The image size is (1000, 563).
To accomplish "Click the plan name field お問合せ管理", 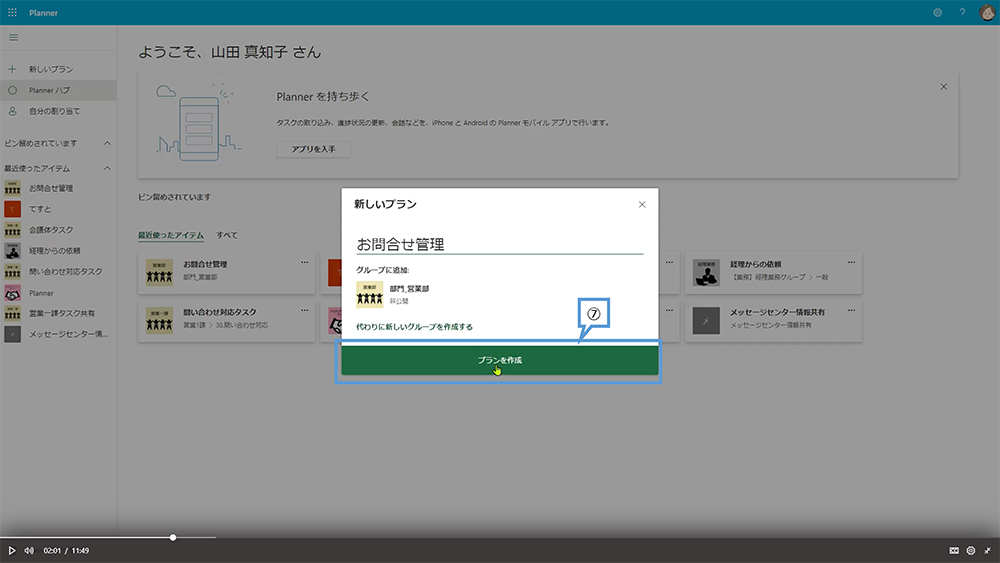I will [499, 244].
